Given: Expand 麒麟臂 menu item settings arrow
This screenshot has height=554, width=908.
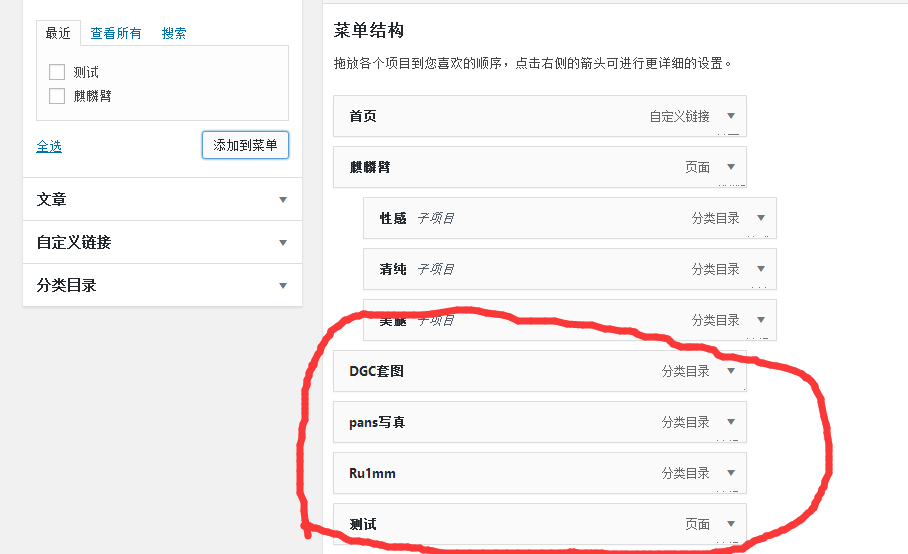Looking at the screenshot, I should (x=731, y=167).
